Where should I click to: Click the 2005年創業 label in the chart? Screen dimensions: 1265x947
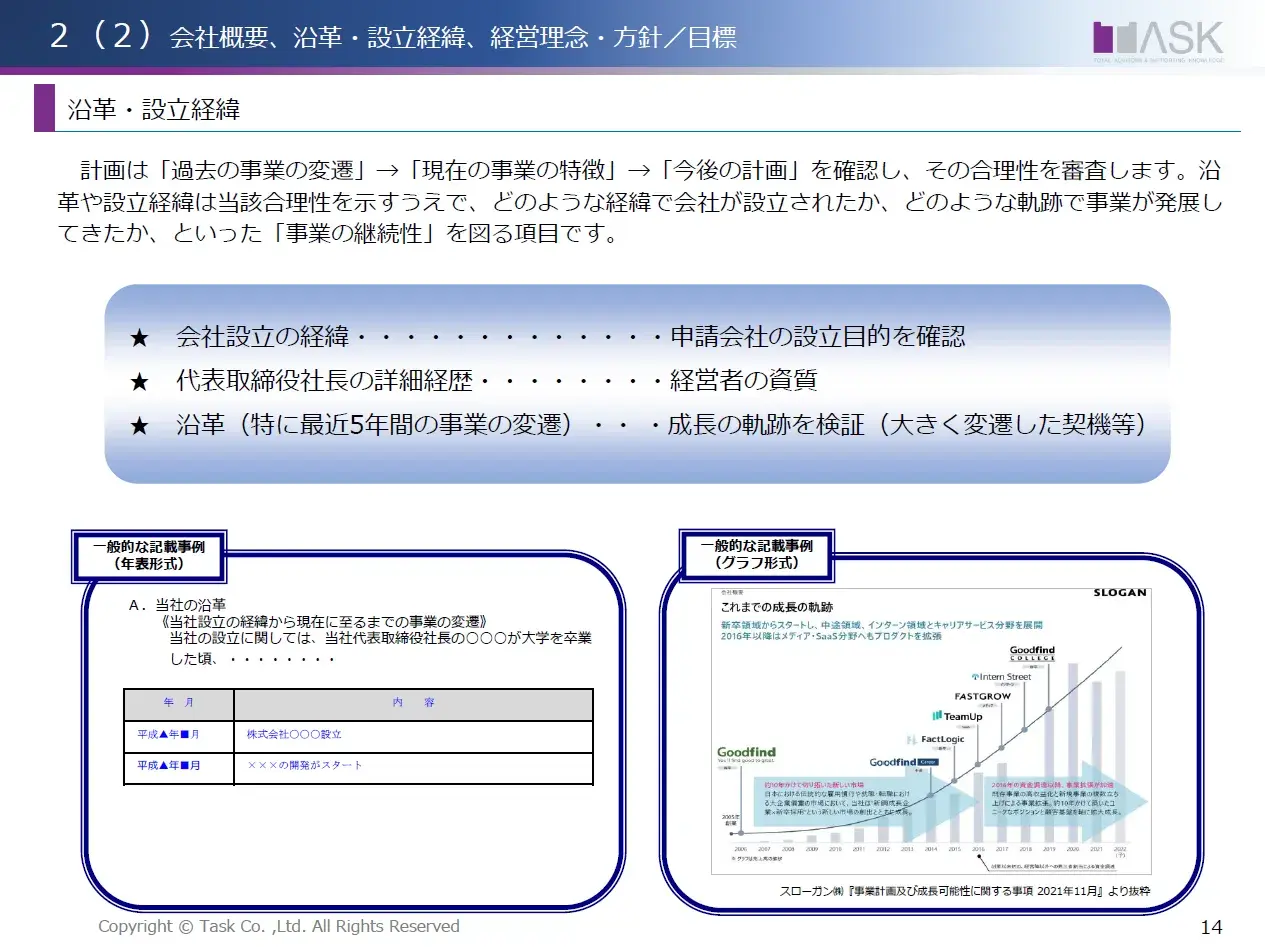(730, 821)
